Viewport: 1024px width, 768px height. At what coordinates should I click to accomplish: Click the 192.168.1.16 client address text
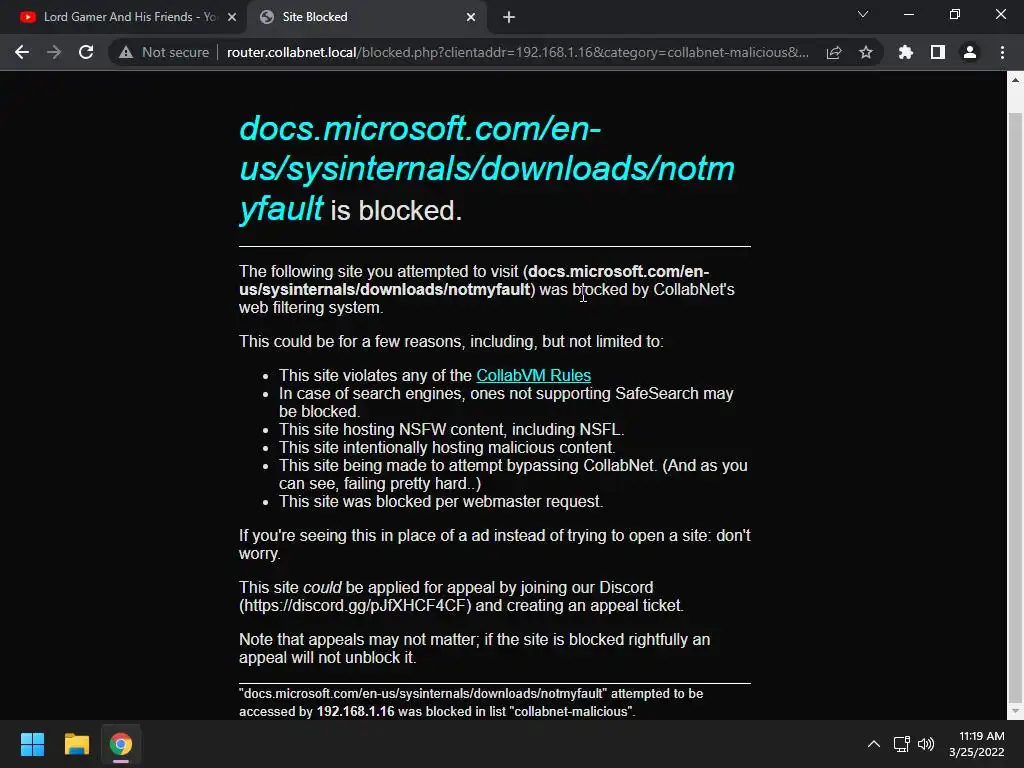355,711
